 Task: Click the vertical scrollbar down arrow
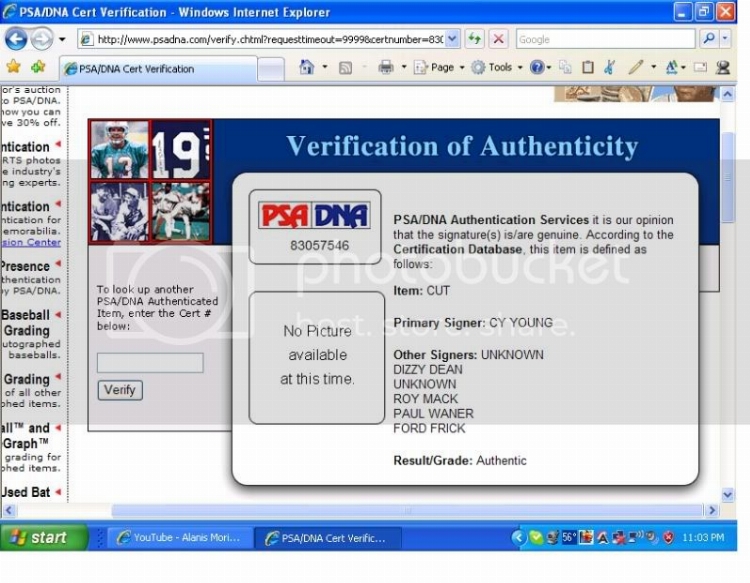(728, 495)
